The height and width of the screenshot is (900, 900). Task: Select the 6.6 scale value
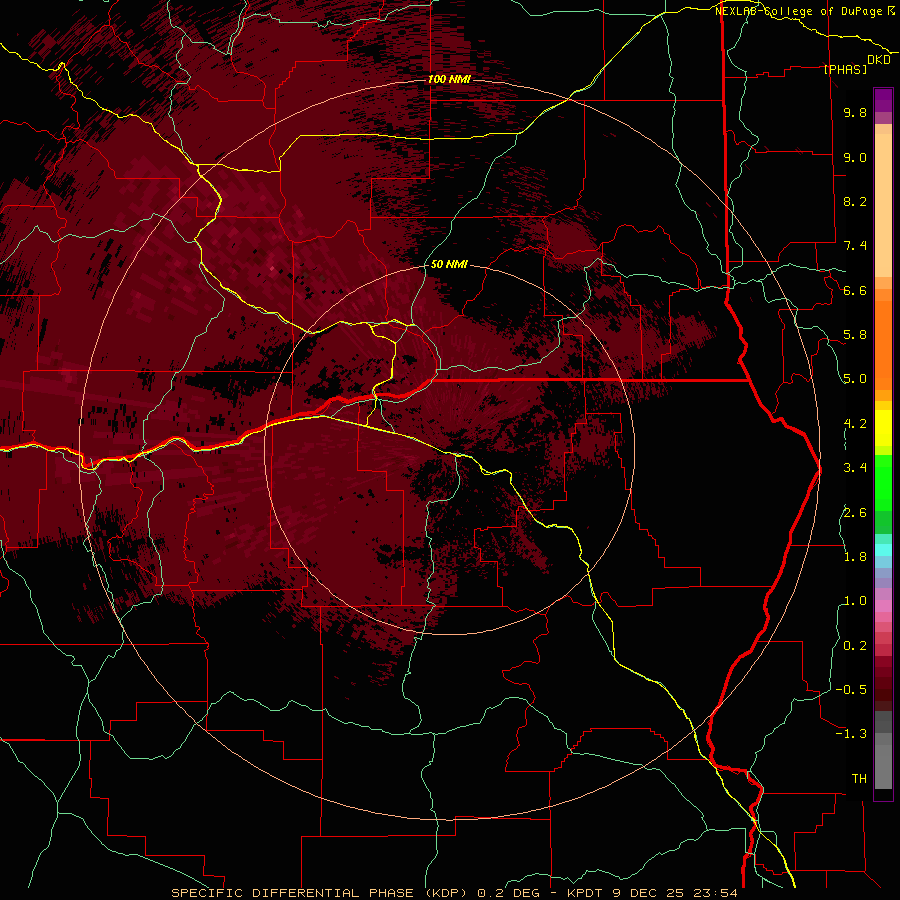pos(855,290)
